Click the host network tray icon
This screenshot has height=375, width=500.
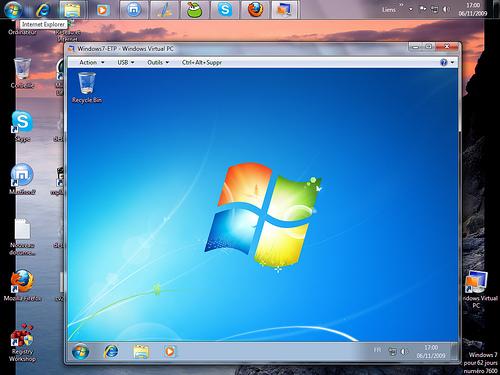434,9
